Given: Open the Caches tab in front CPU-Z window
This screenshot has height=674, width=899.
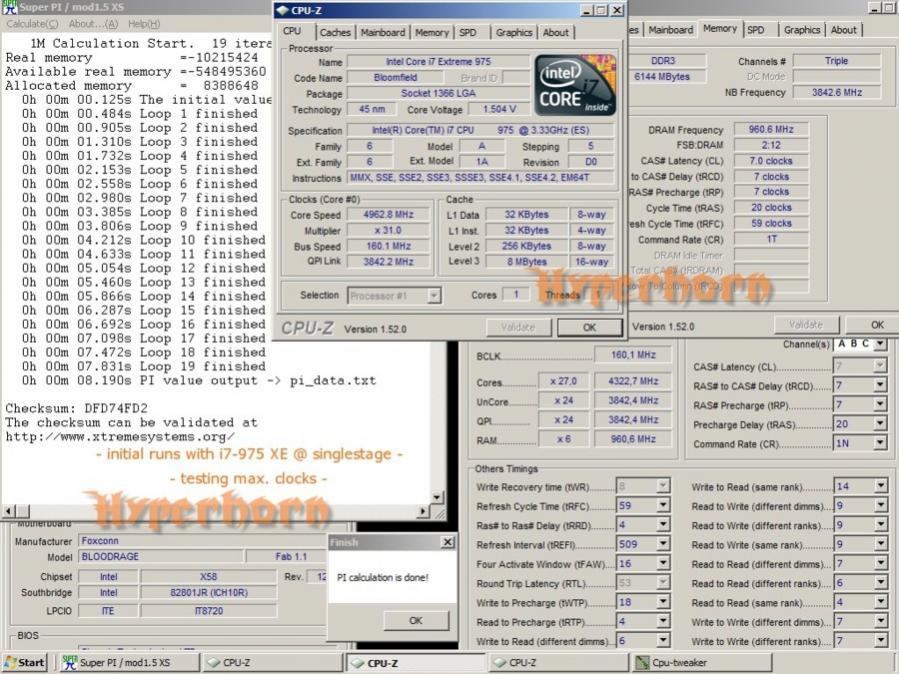Looking at the screenshot, I should click(335, 33).
